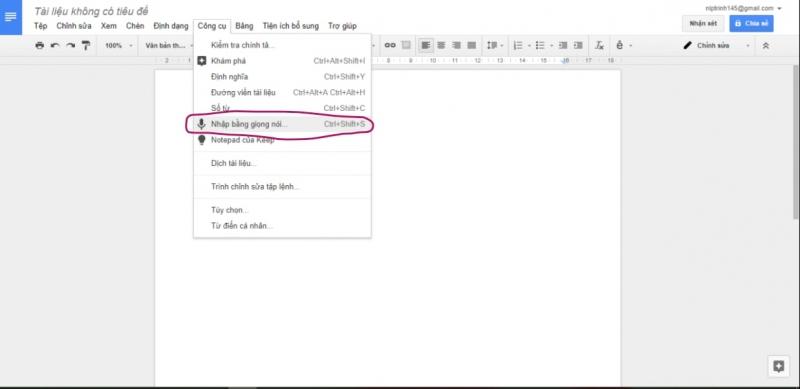
Task: Open account menu arrow next to email
Action: pyautogui.click(x=779, y=8)
